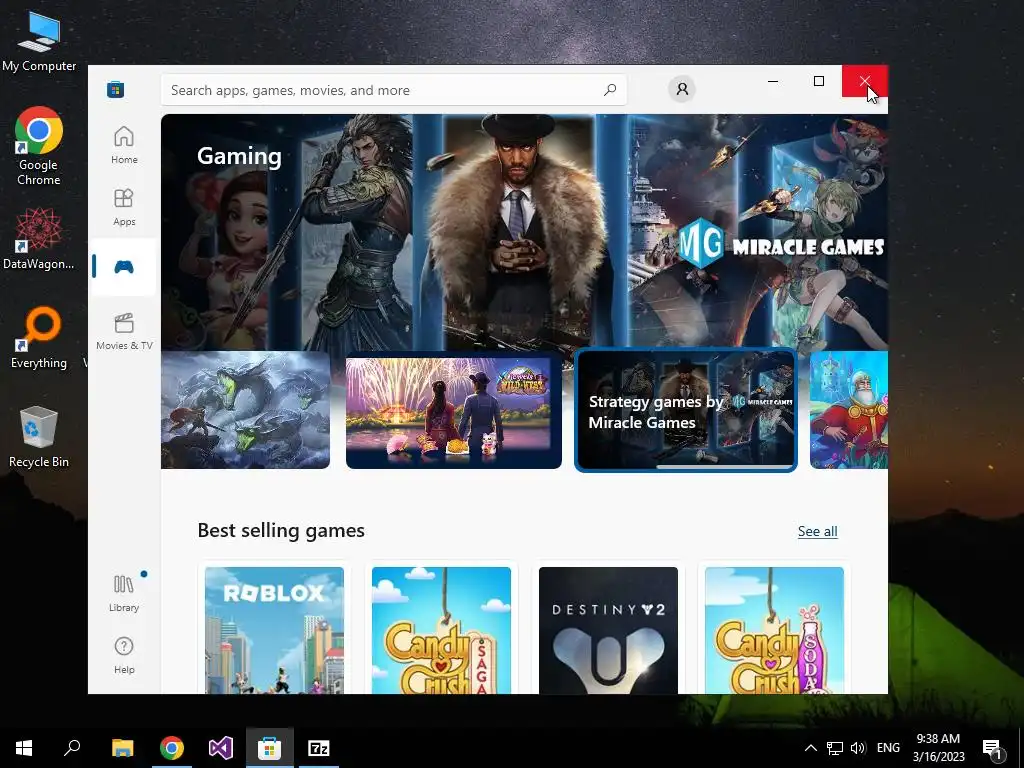Show hidden system tray icons
Image resolution: width=1024 pixels, height=768 pixels.
(810, 748)
